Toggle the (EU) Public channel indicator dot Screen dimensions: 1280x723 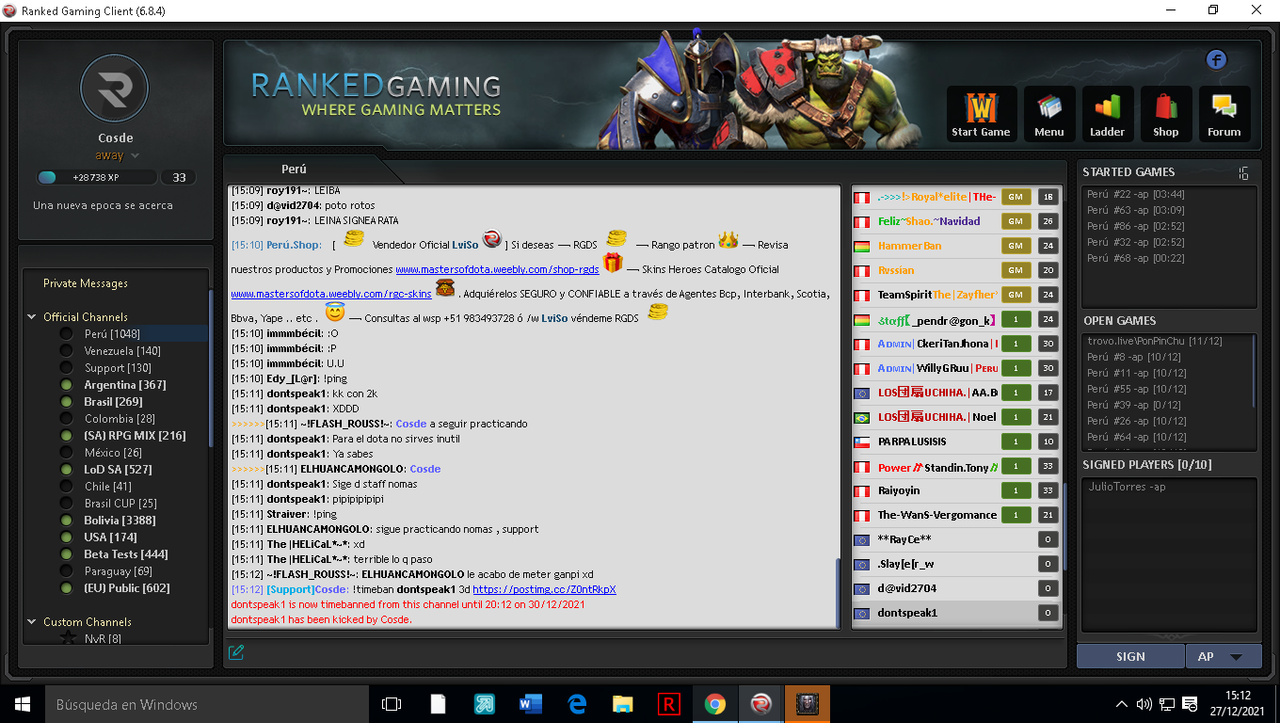click(66, 588)
